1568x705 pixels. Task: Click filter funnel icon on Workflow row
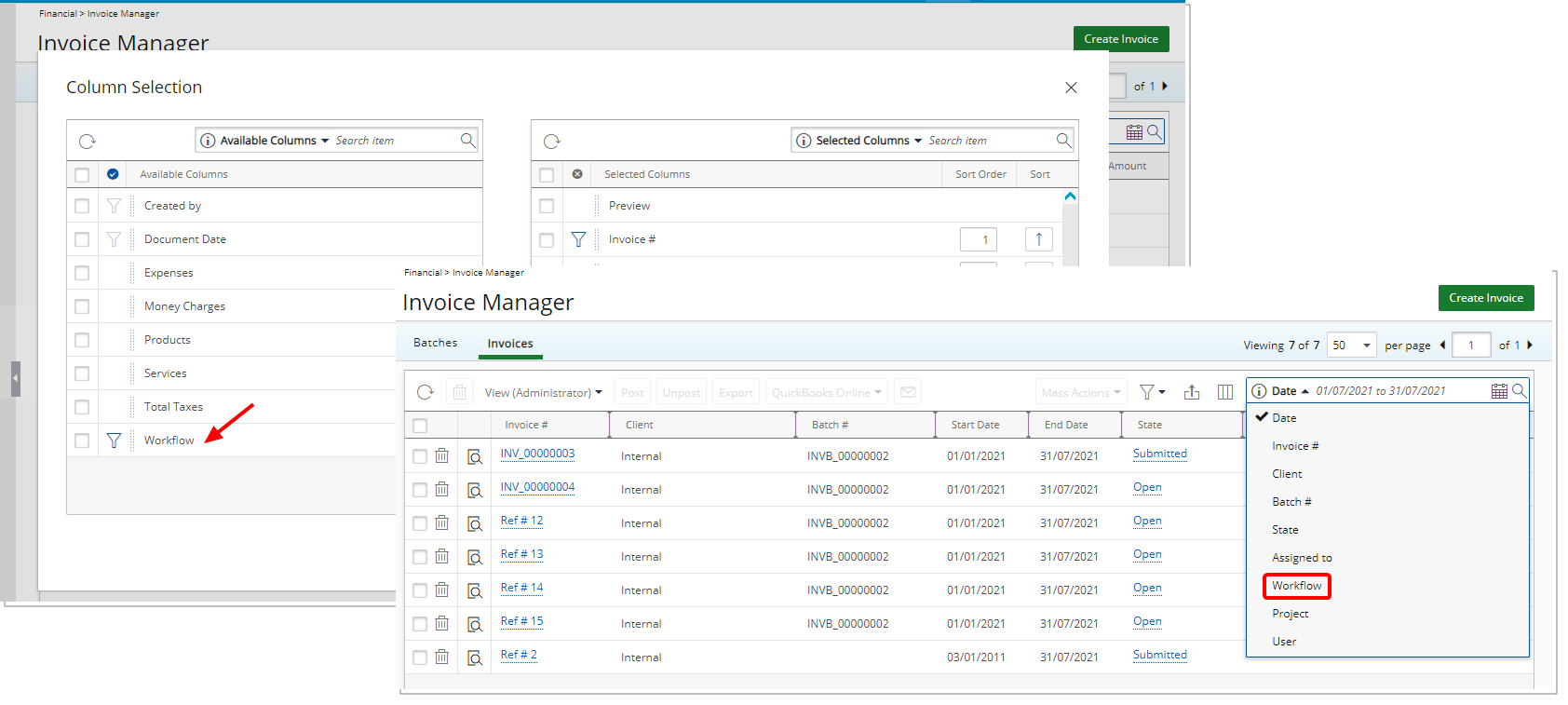pyautogui.click(x=114, y=441)
